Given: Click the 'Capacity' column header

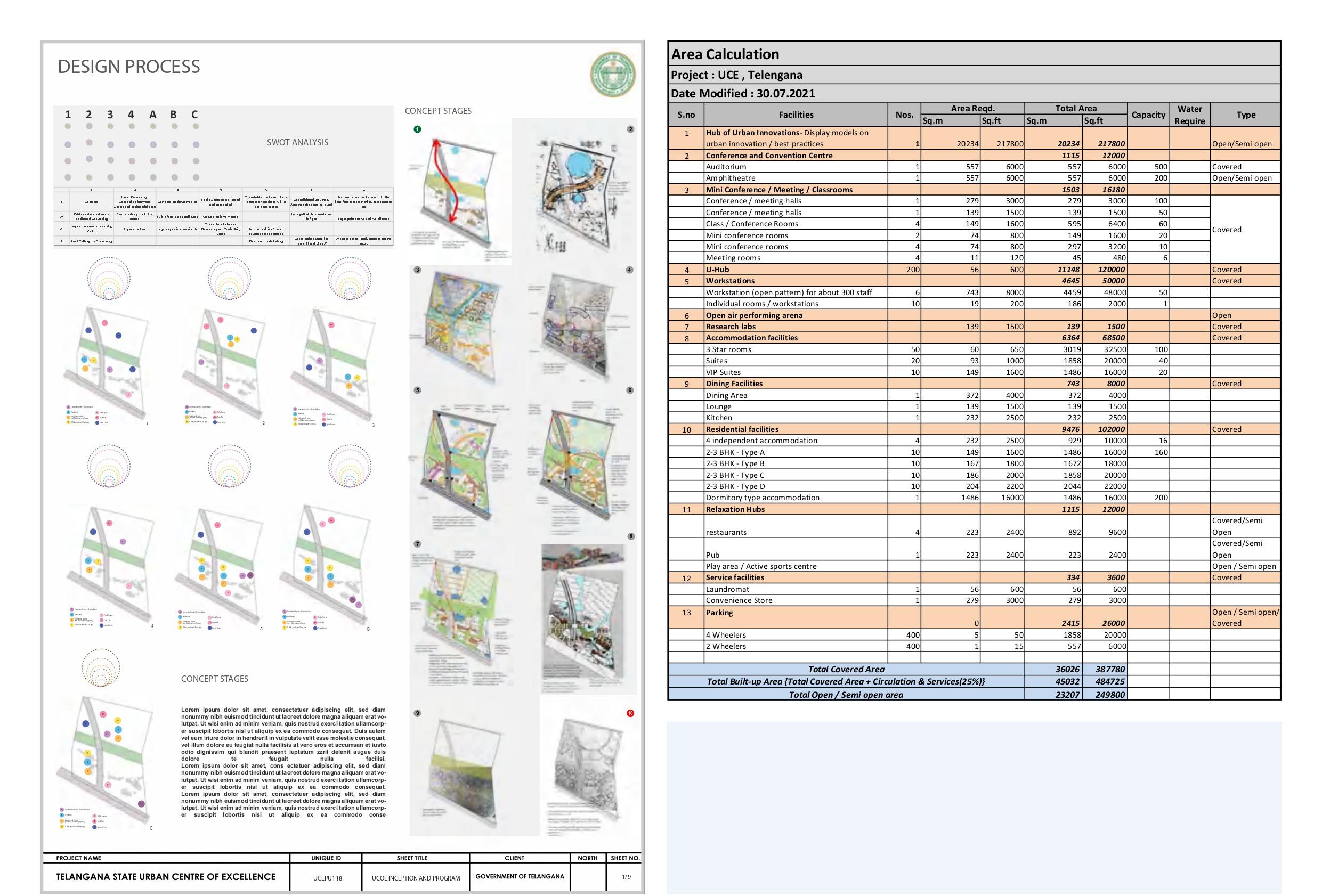Looking at the screenshot, I should 1148,115.
